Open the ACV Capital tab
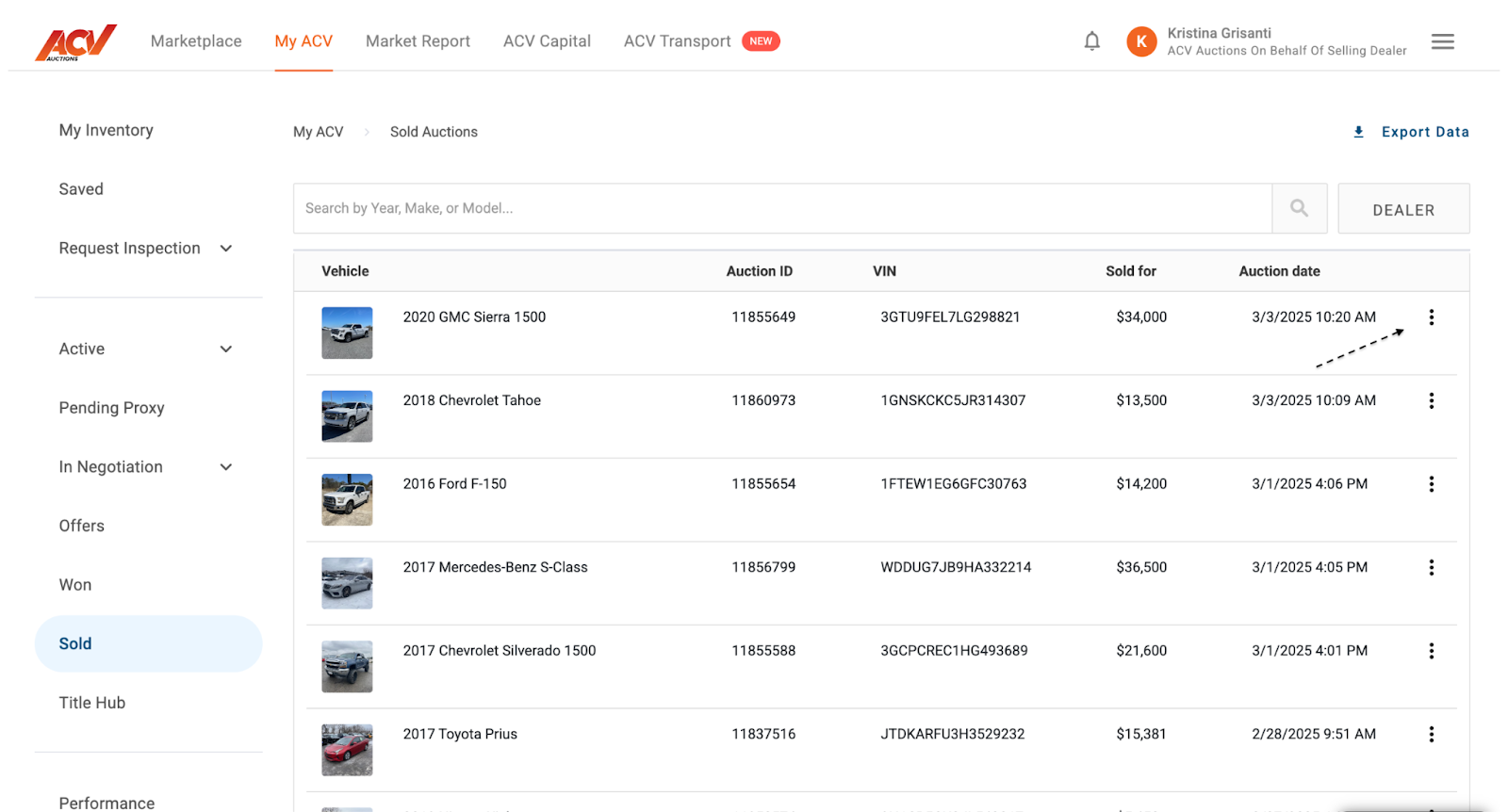The height and width of the screenshot is (812, 1508). click(x=547, y=41)
